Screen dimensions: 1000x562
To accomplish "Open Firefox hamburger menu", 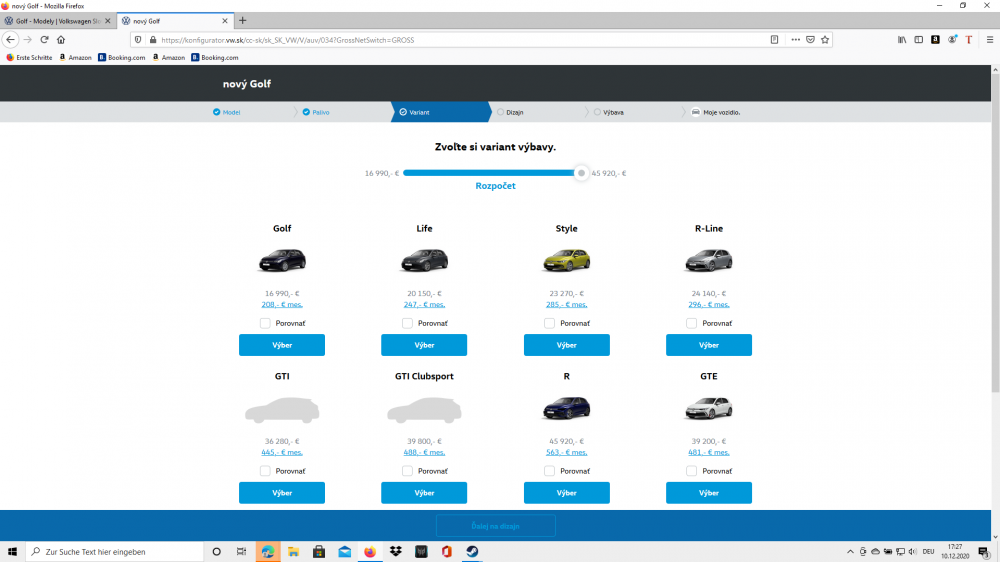I will (x=990, y=40).
